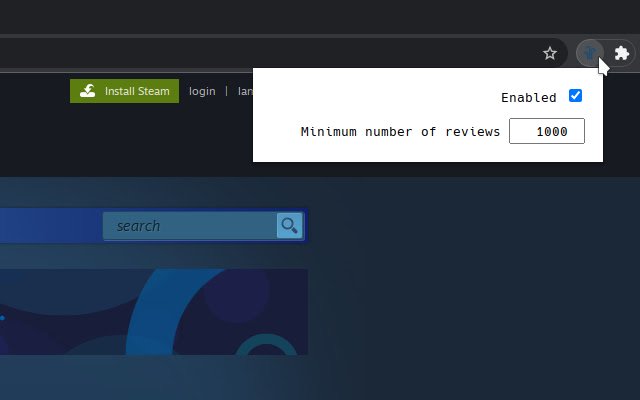Screen dimensions: 640x400
Task: Click the Install Steam button
Action: click(x=124, y=91)
